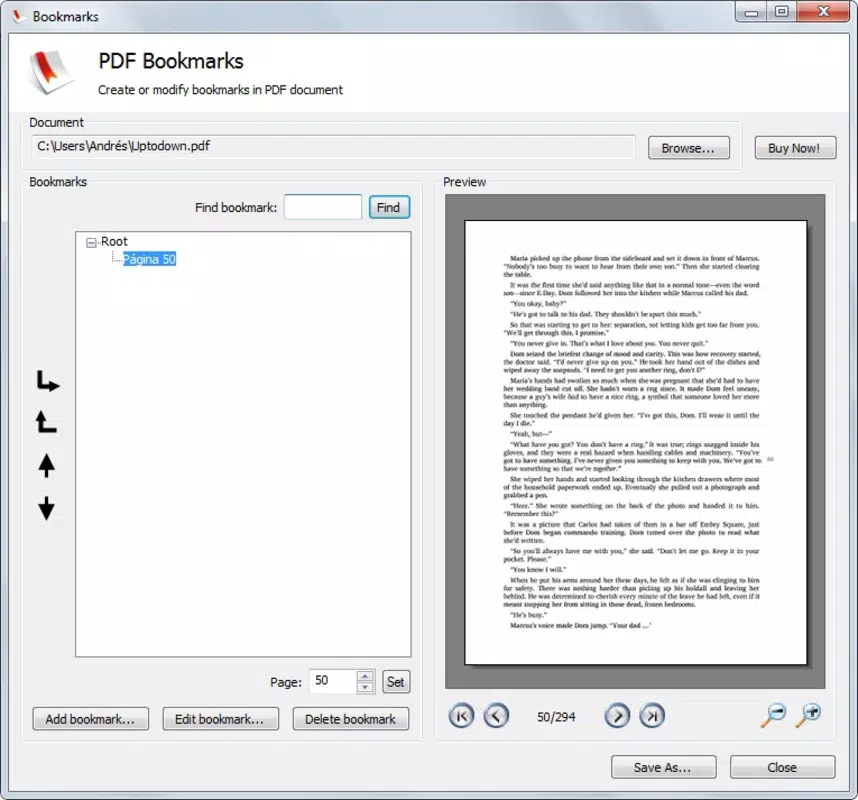Screen dimensions: 858x800
Task: Collapse the Root tree node
Action: tap(91, 242)
